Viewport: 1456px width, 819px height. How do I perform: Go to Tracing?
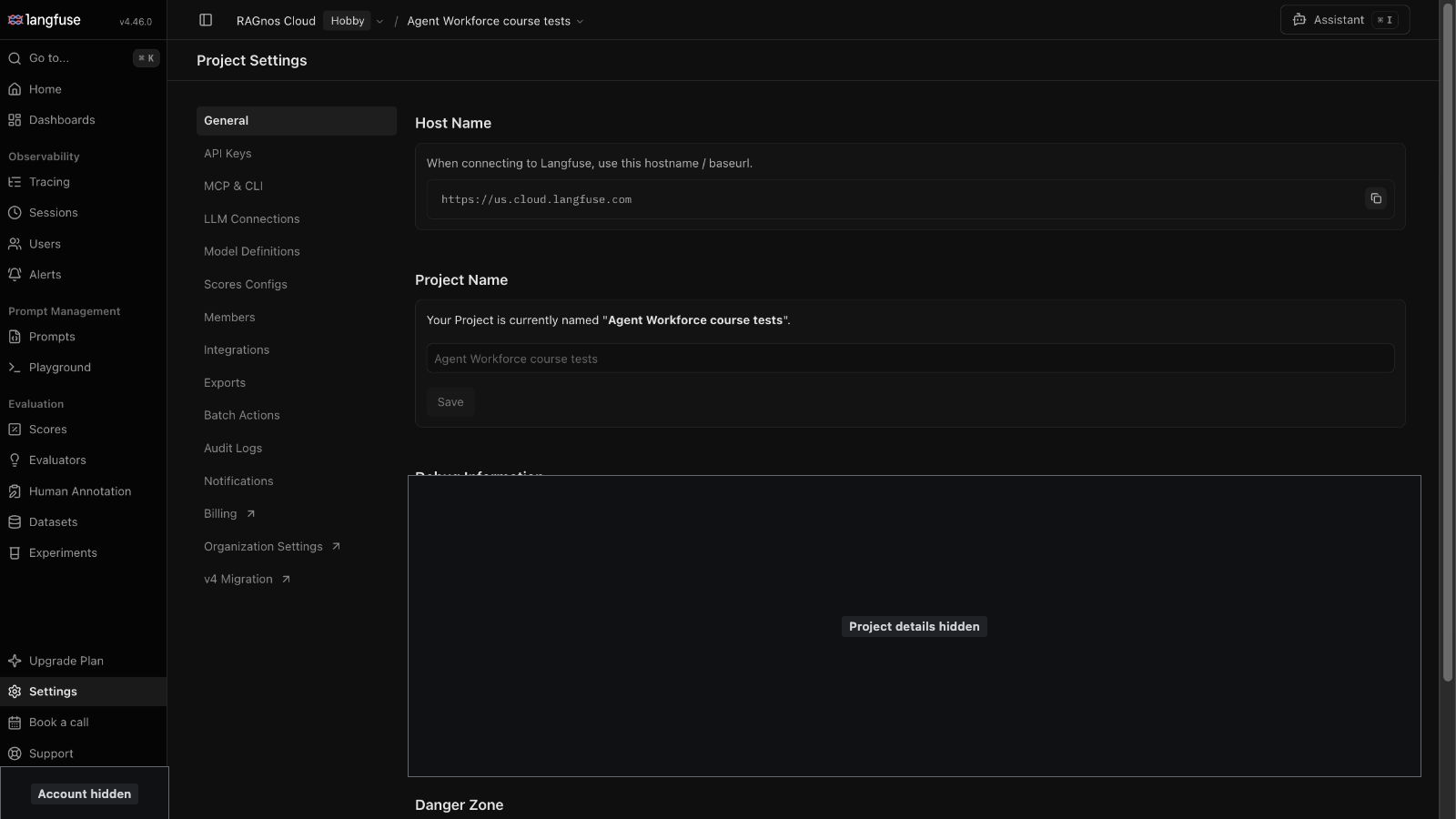coord(83,182)
